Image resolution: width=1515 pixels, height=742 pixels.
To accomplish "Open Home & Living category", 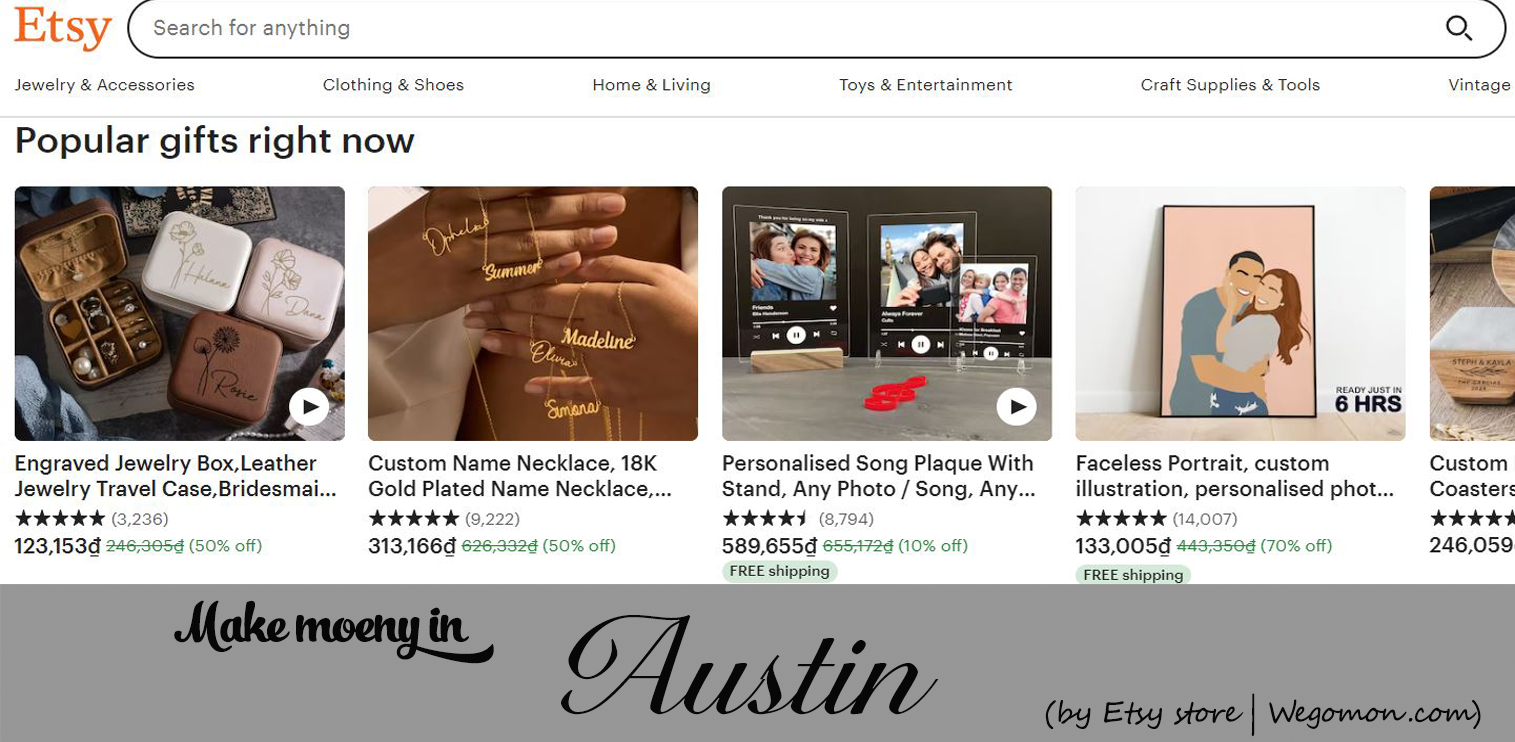I will tap(651, 85).
